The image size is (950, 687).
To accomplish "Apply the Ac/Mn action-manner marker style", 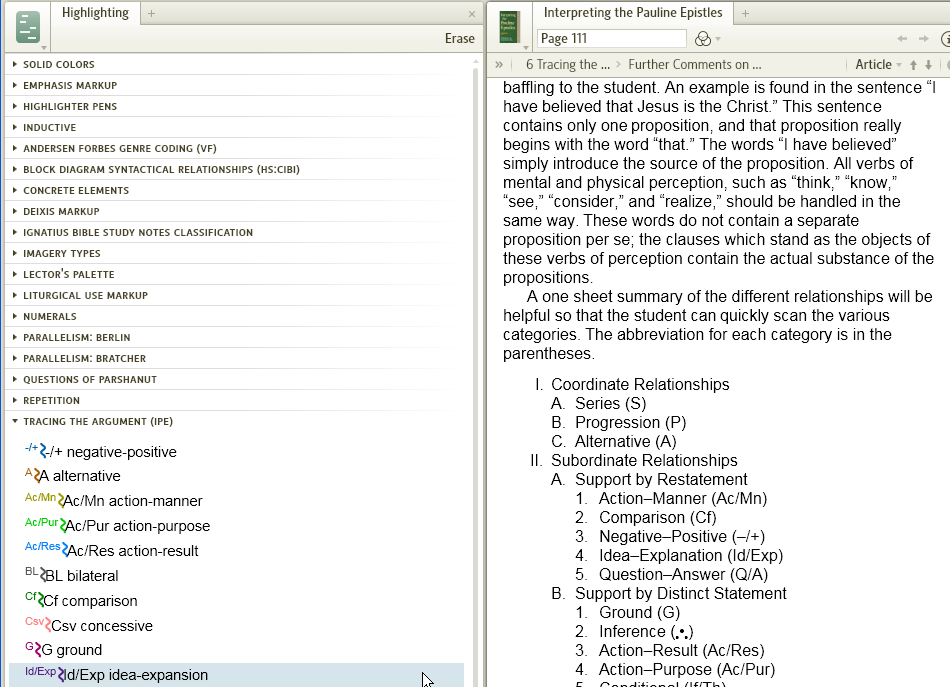I will [113, 500].
